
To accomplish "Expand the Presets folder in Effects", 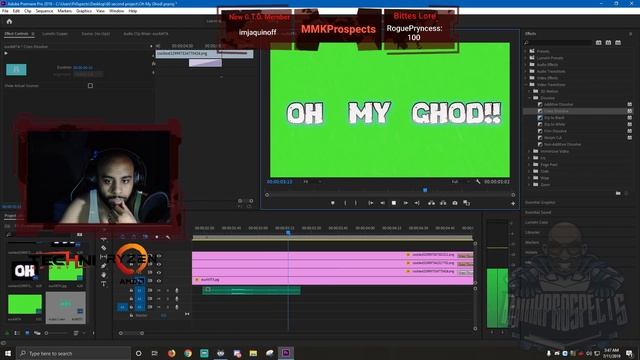I will click(526, 51).
